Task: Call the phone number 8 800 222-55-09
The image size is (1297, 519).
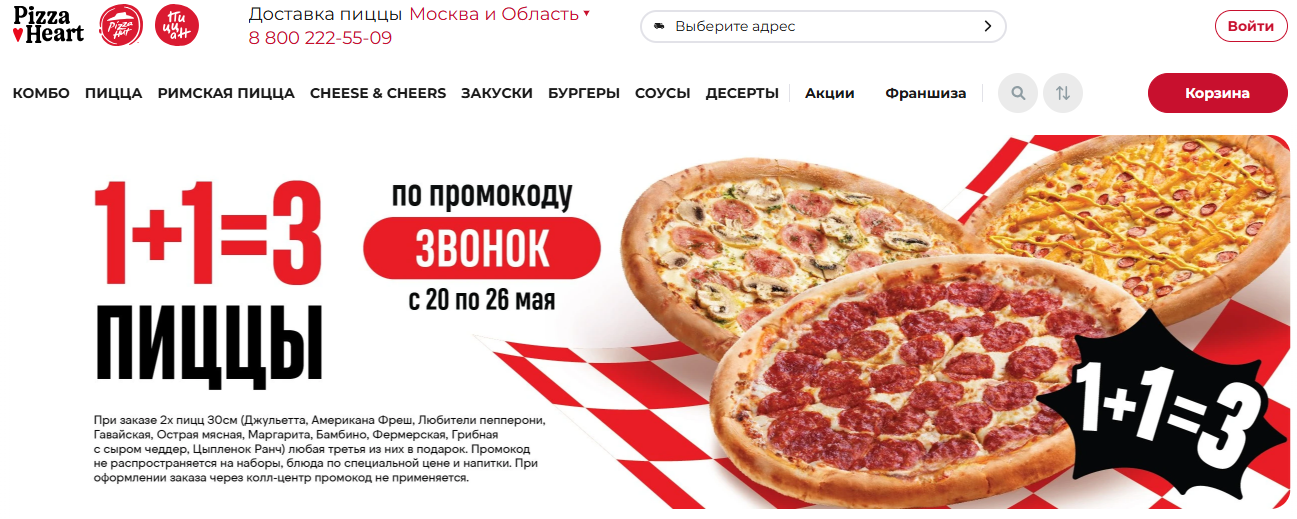Action: click(x=320, y=38)
